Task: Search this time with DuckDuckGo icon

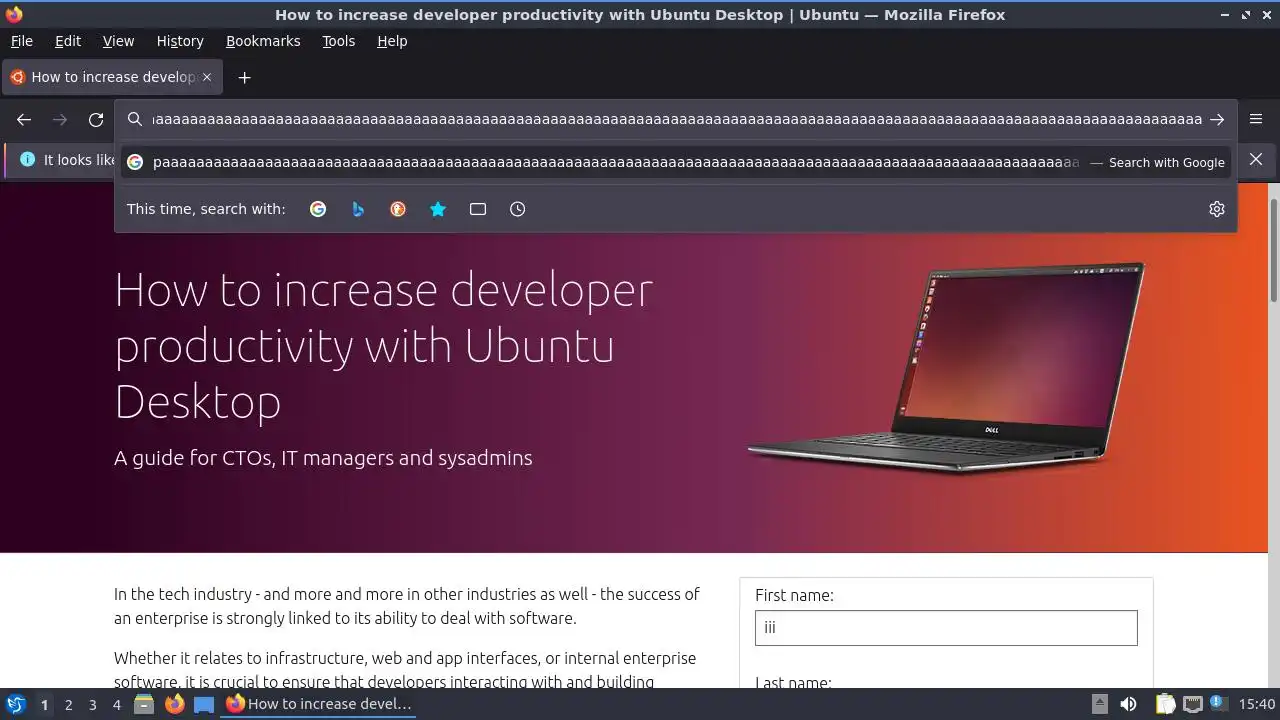Action: (398, 209)
